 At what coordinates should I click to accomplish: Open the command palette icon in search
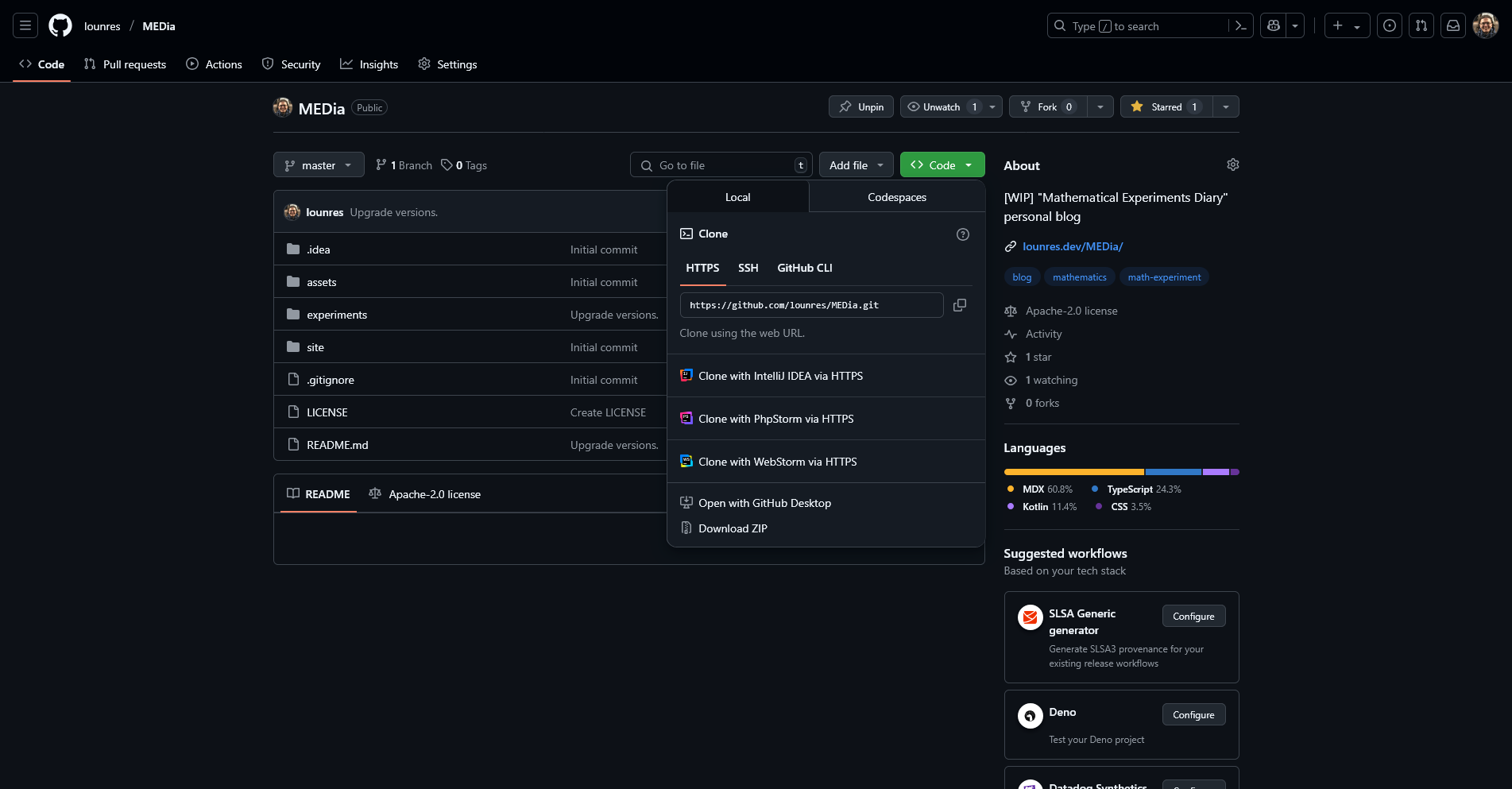coord(1240,26)
